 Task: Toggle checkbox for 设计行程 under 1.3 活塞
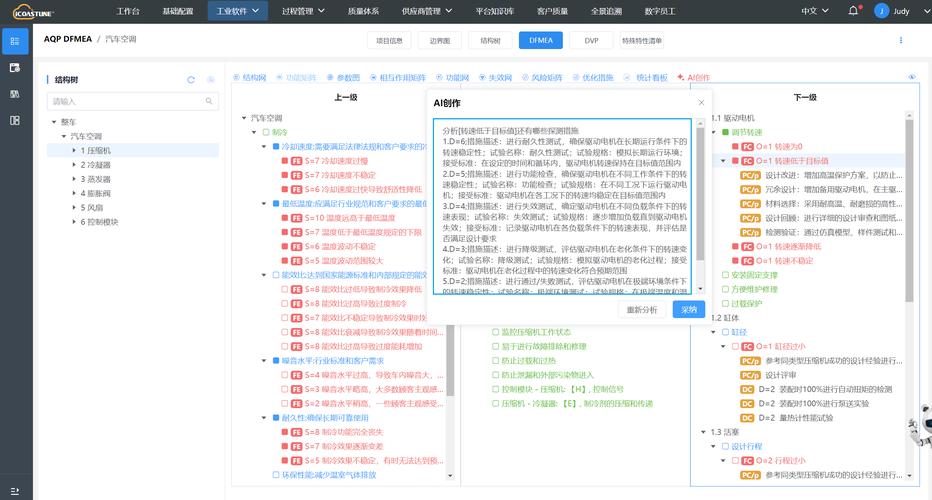coord(725,446)
